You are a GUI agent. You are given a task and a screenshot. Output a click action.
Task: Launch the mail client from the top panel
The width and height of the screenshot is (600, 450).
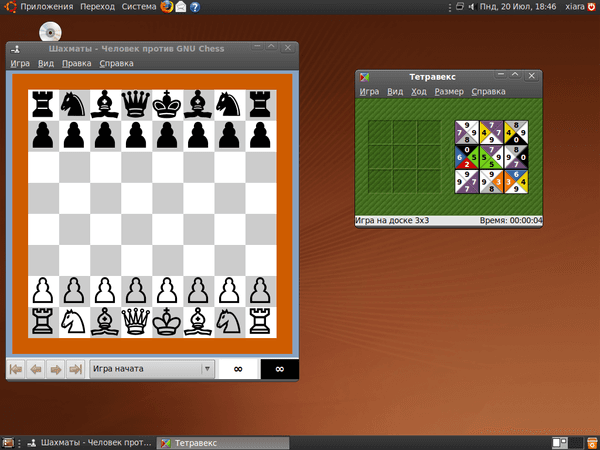tap(181, 7)
